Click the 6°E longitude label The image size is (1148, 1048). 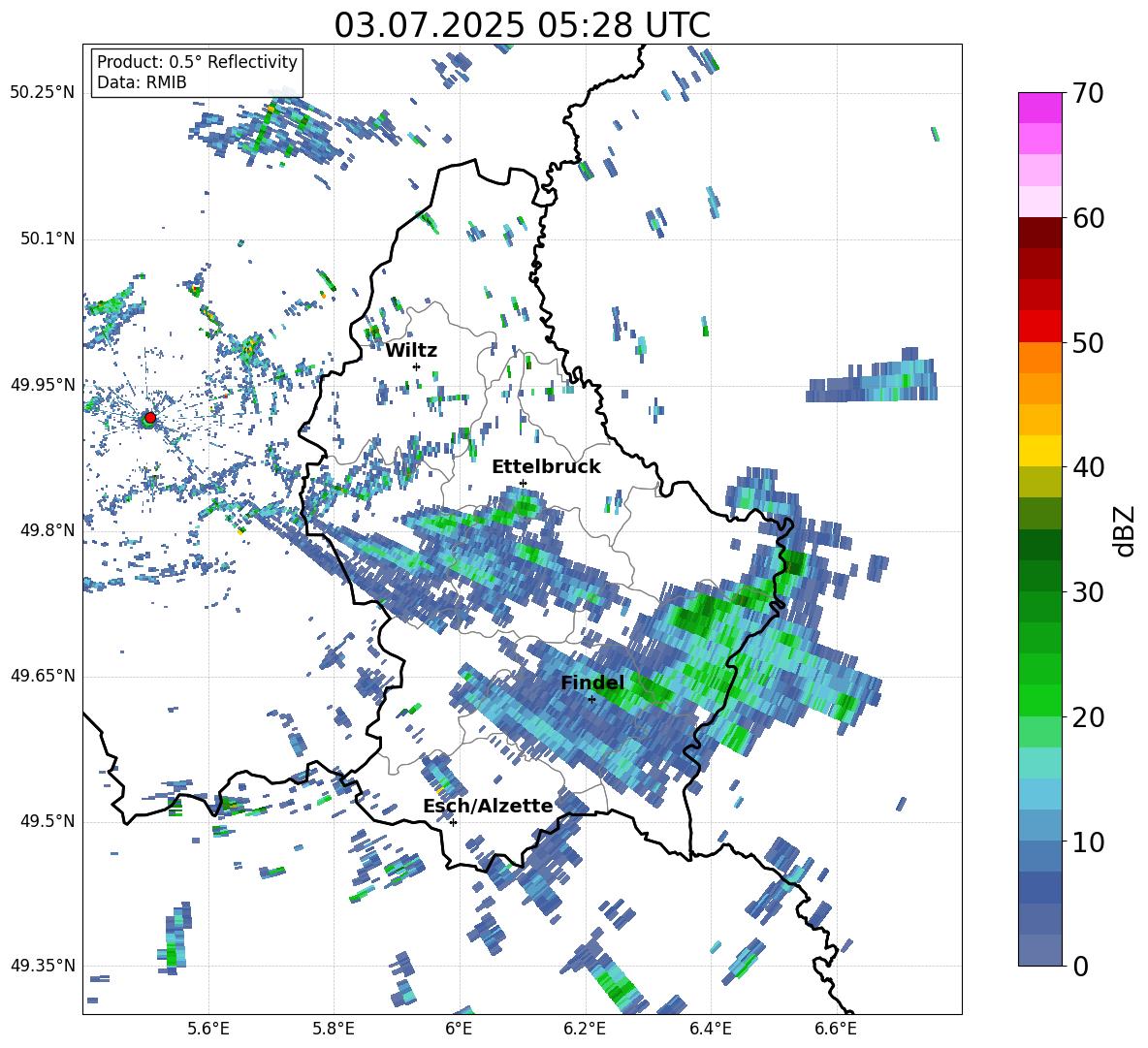(459, 1030)
